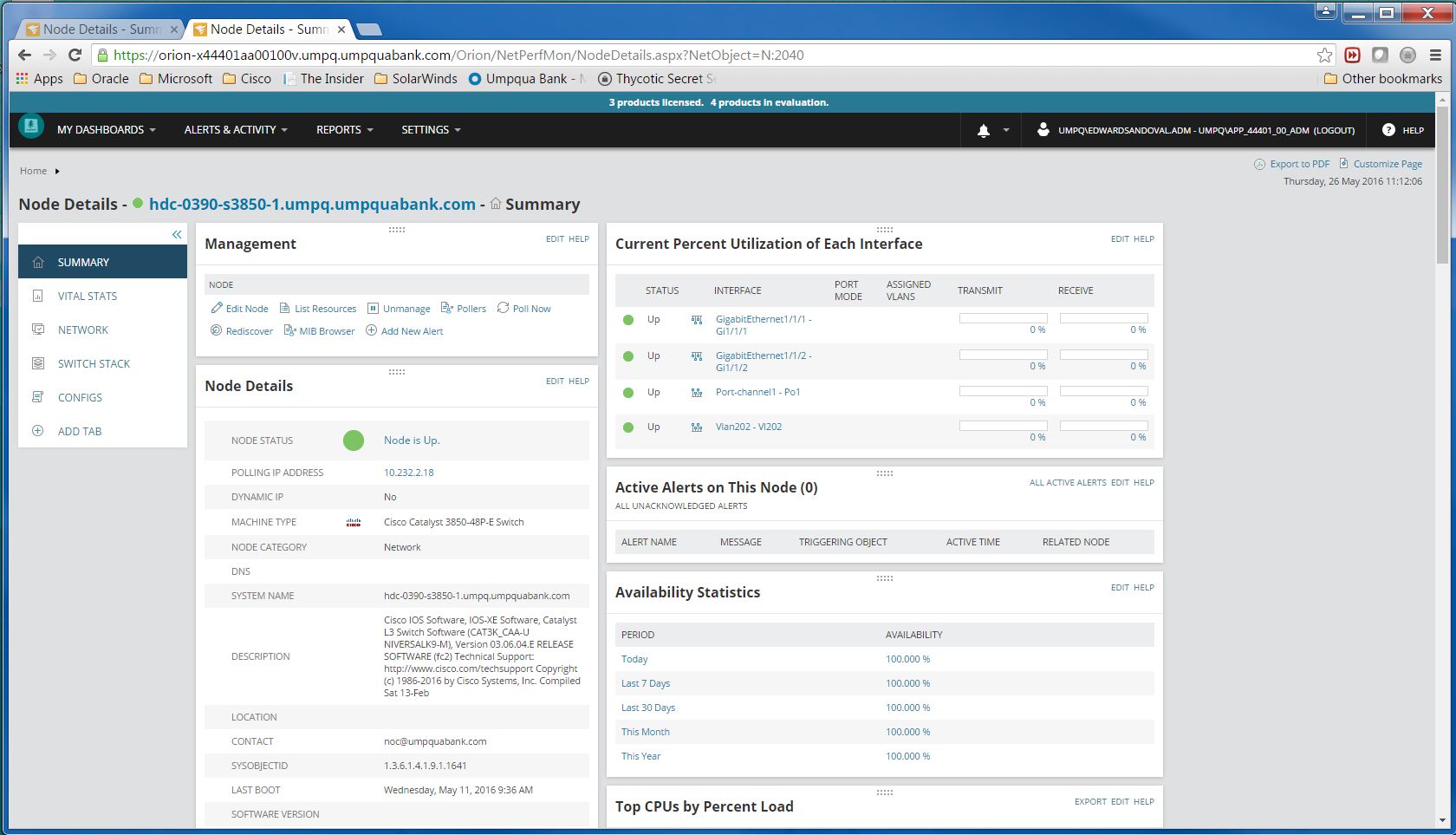The width and height of the screenshot is (1456, 835).
Task: Click the Add Tab plus icon
Action: (37, 431)
